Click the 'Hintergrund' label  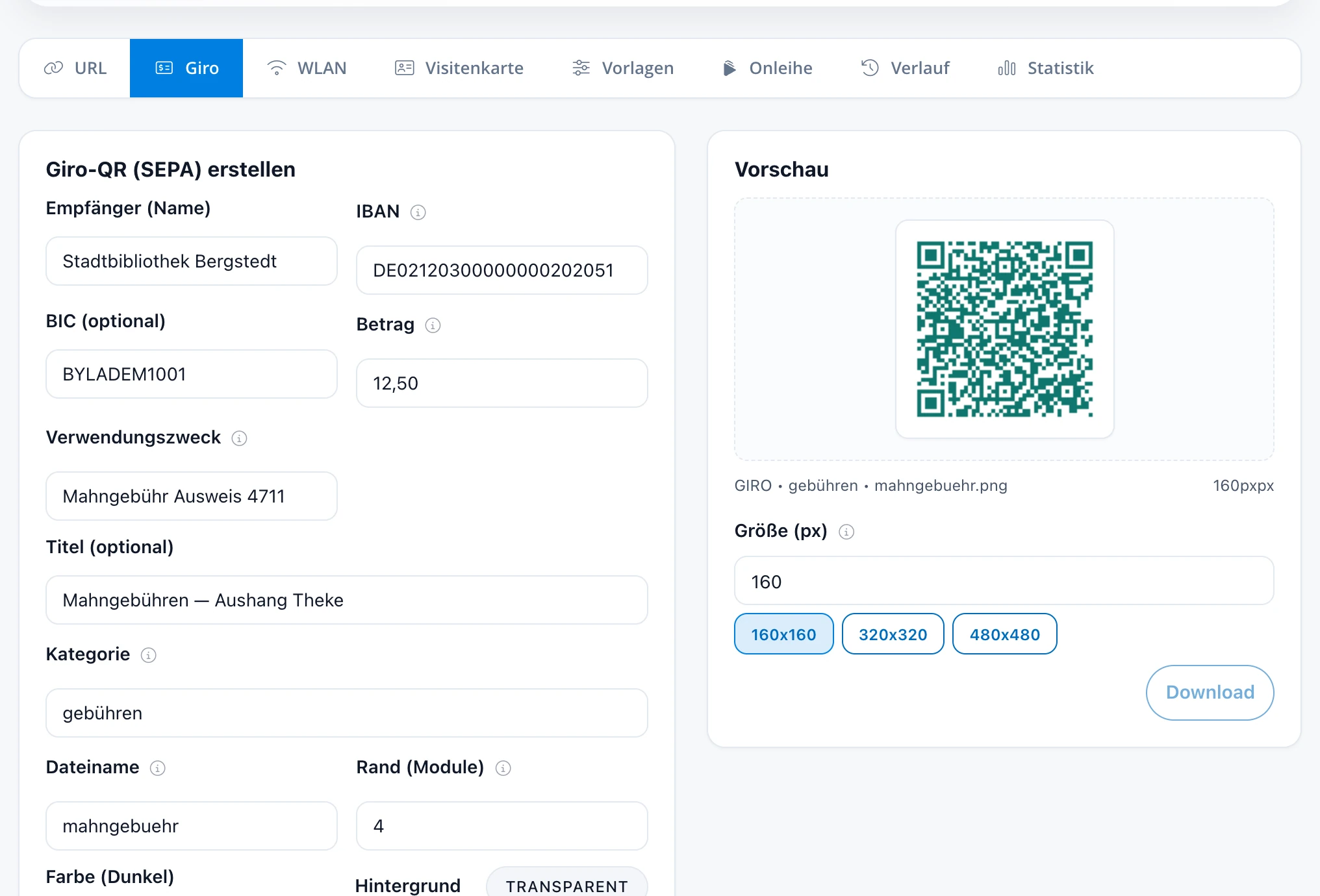point(408,886)
